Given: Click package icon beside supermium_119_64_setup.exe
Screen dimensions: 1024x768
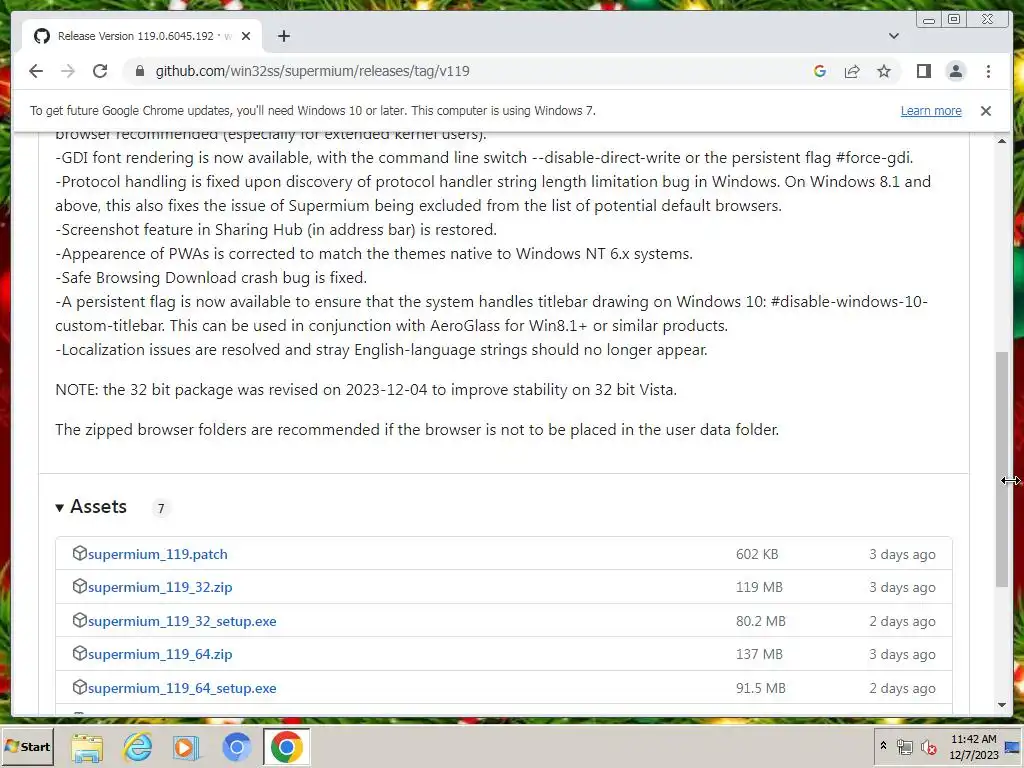Looking at the screenshot, I should pos(80,687).
